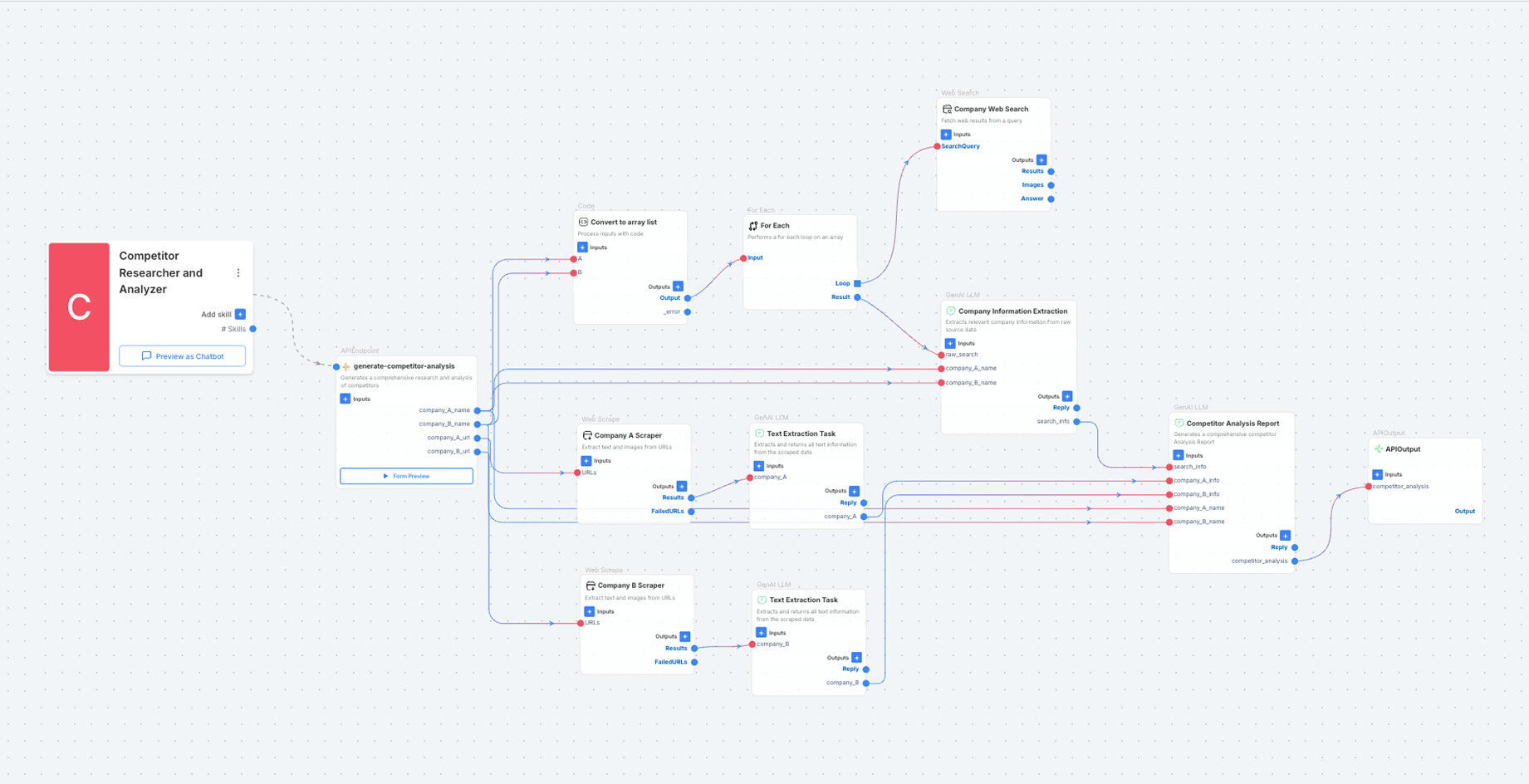Select the Company B Scraper title
The image size is (1529, 784).
point(631,586)
